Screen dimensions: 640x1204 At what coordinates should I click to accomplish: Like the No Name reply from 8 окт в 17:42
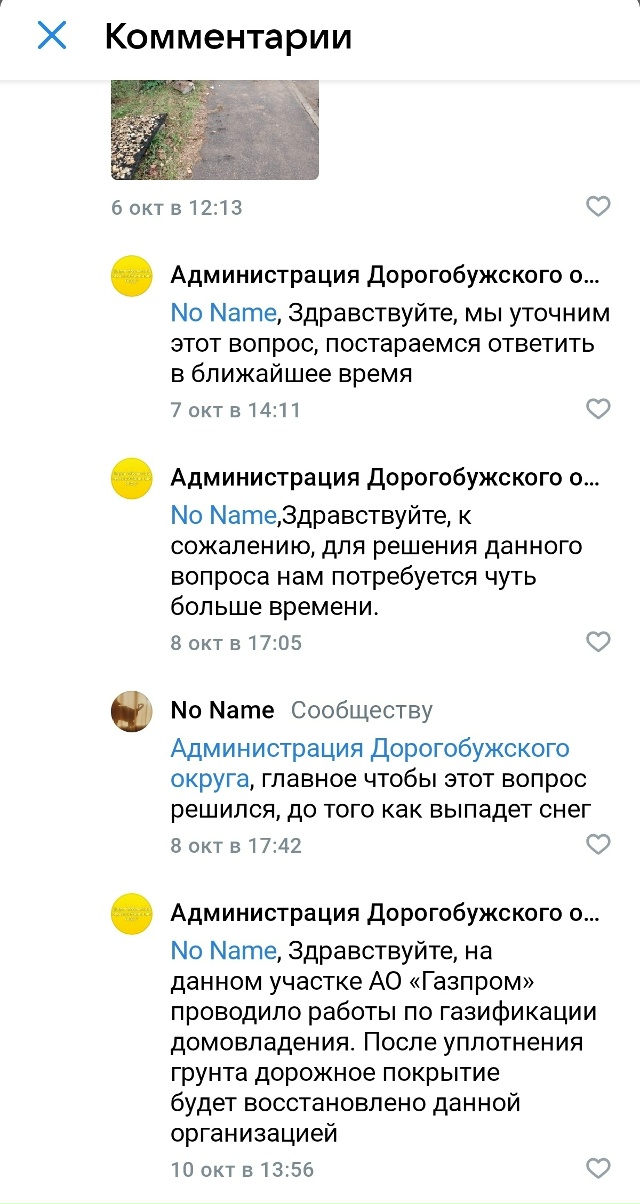[598, 845]
